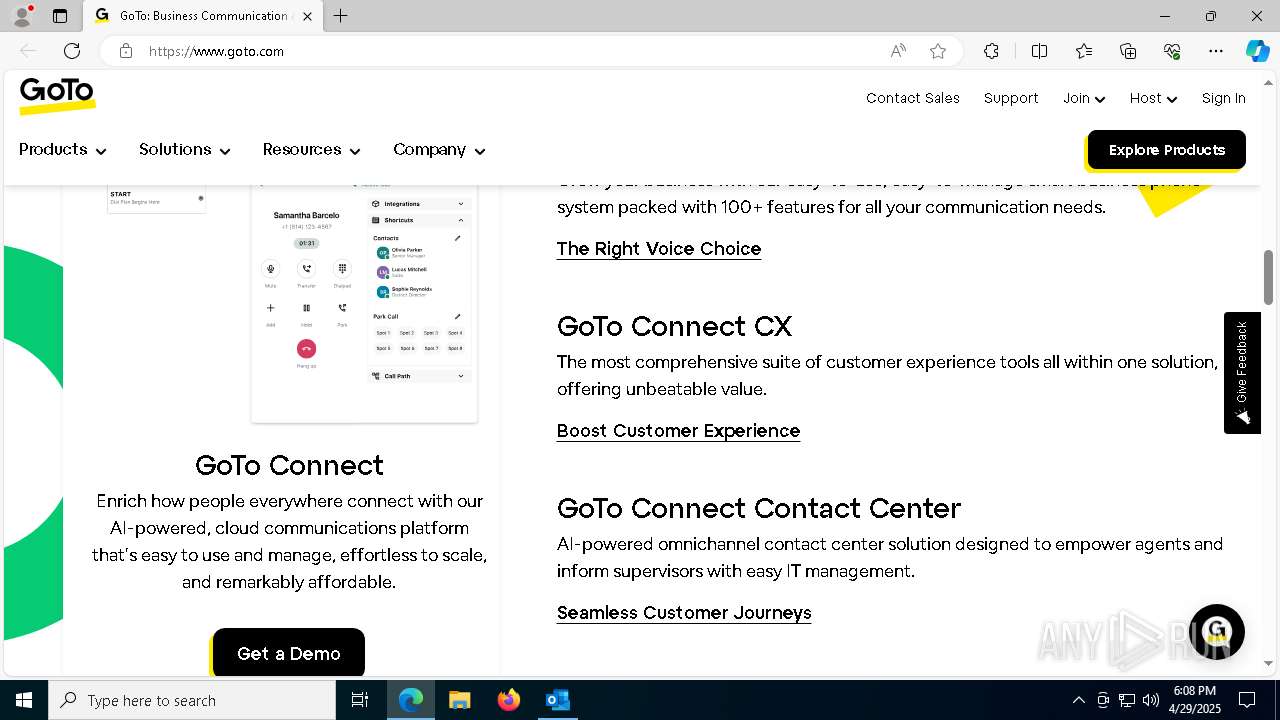The height and width of the screenshot is (720, 1280).
Task: Add this page to favorites
Action: 938,51
